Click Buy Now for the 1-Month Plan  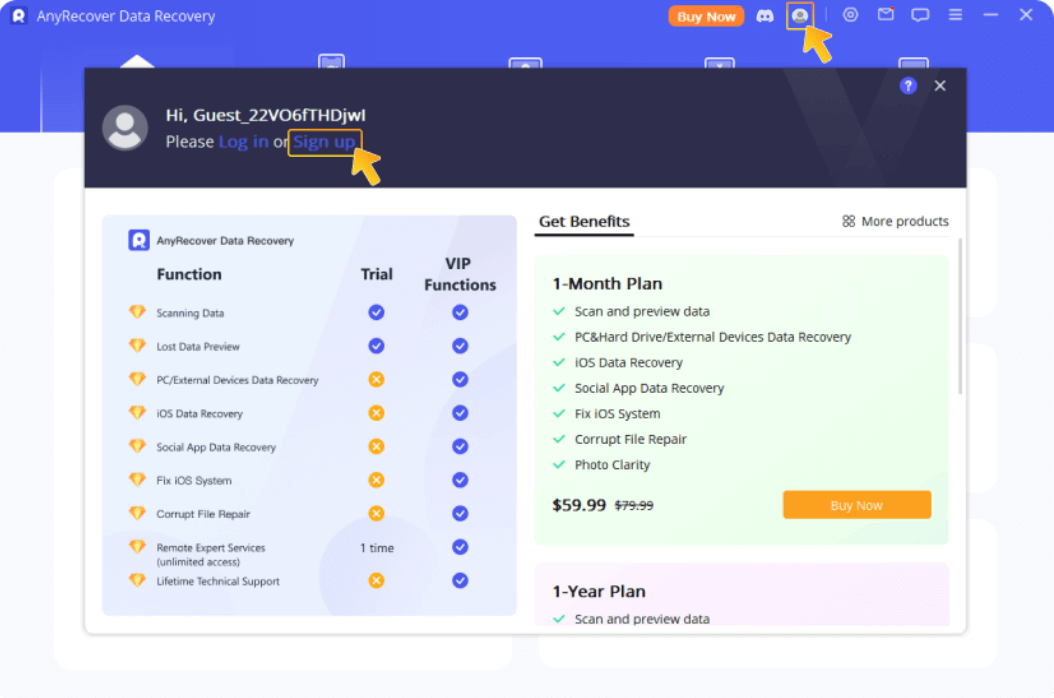pyautogui.click(x=856, y=505)
